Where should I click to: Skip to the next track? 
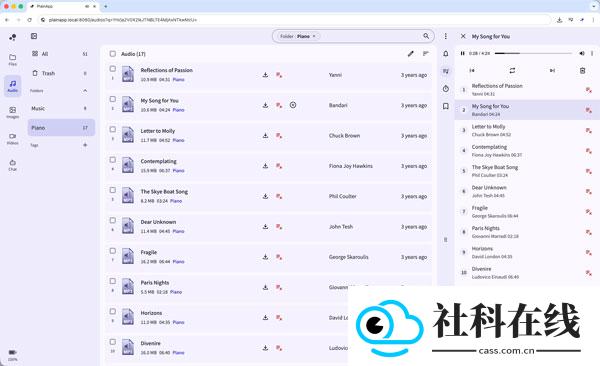[552, 70]
